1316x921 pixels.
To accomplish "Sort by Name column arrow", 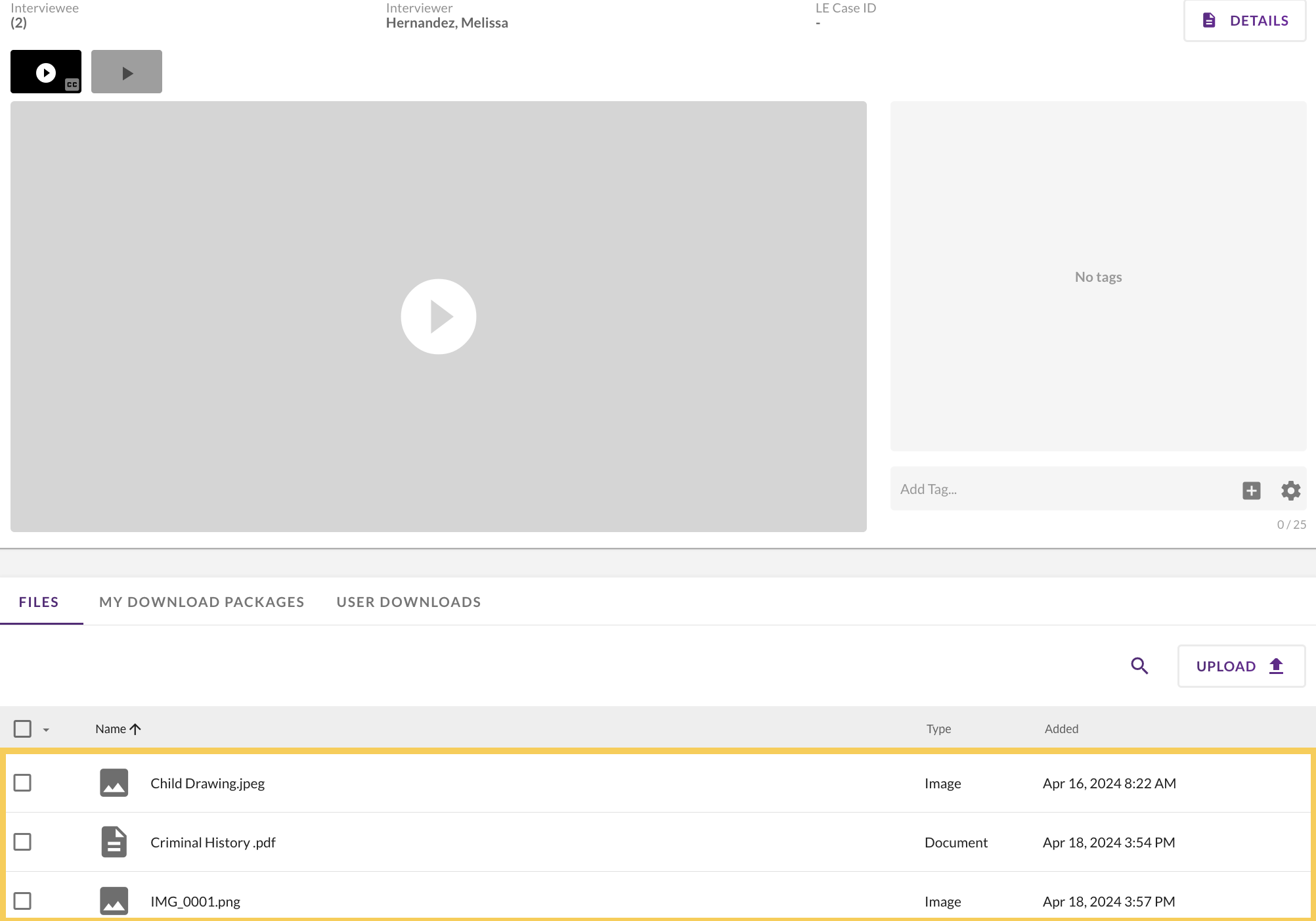I will 135,729.
